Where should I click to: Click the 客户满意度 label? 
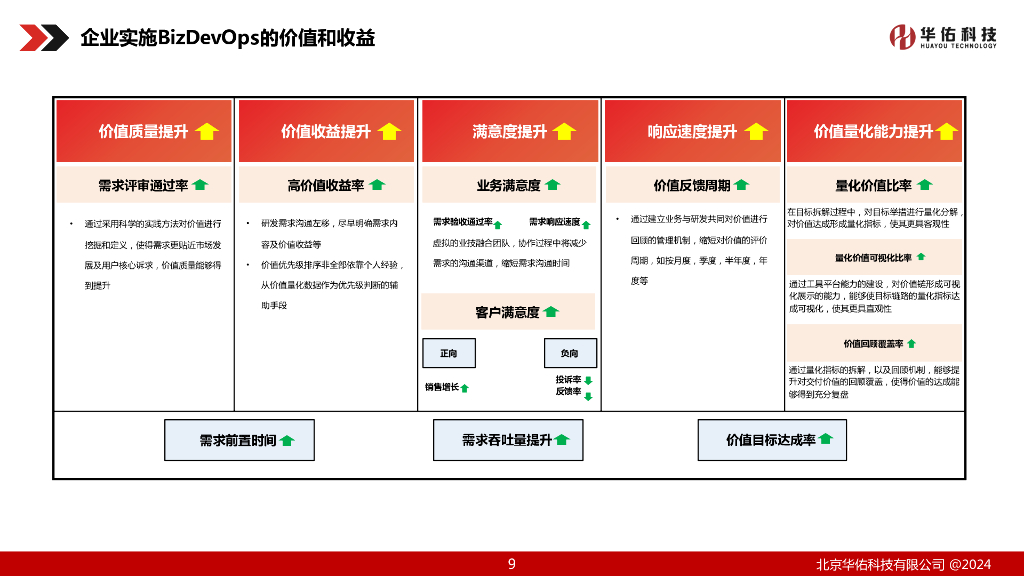507,312
